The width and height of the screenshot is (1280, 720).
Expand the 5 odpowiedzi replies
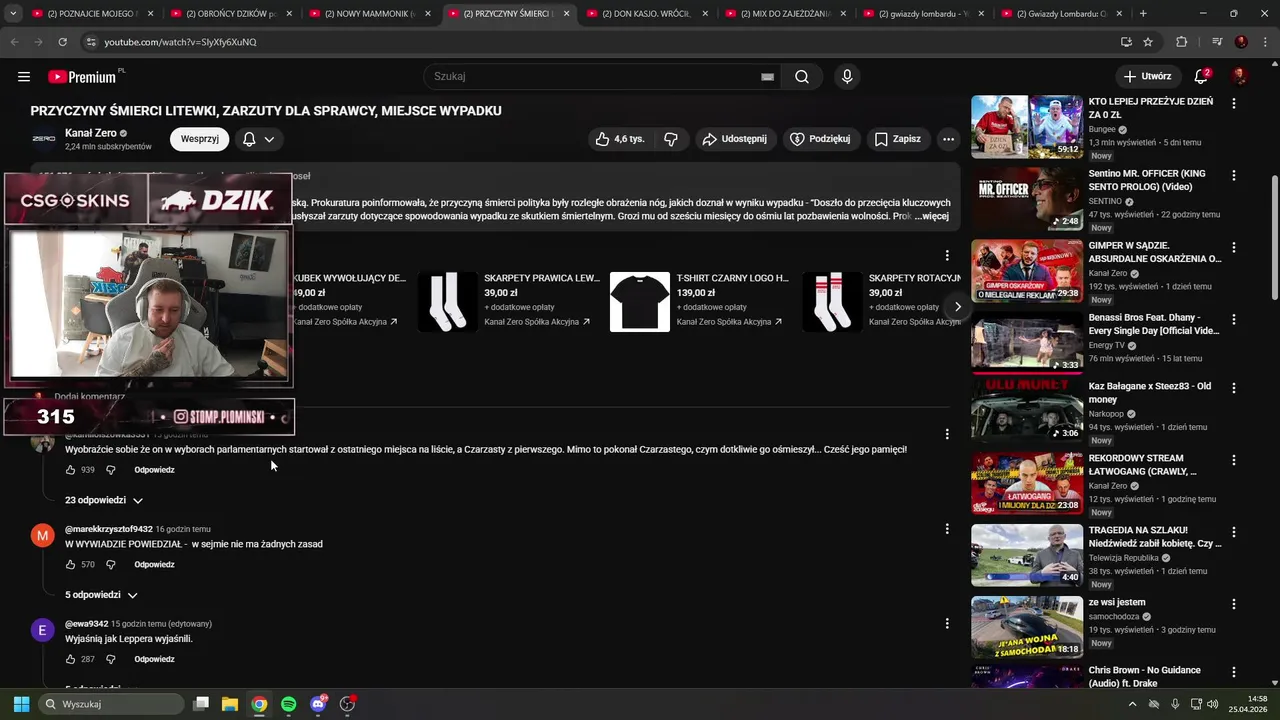101,595
